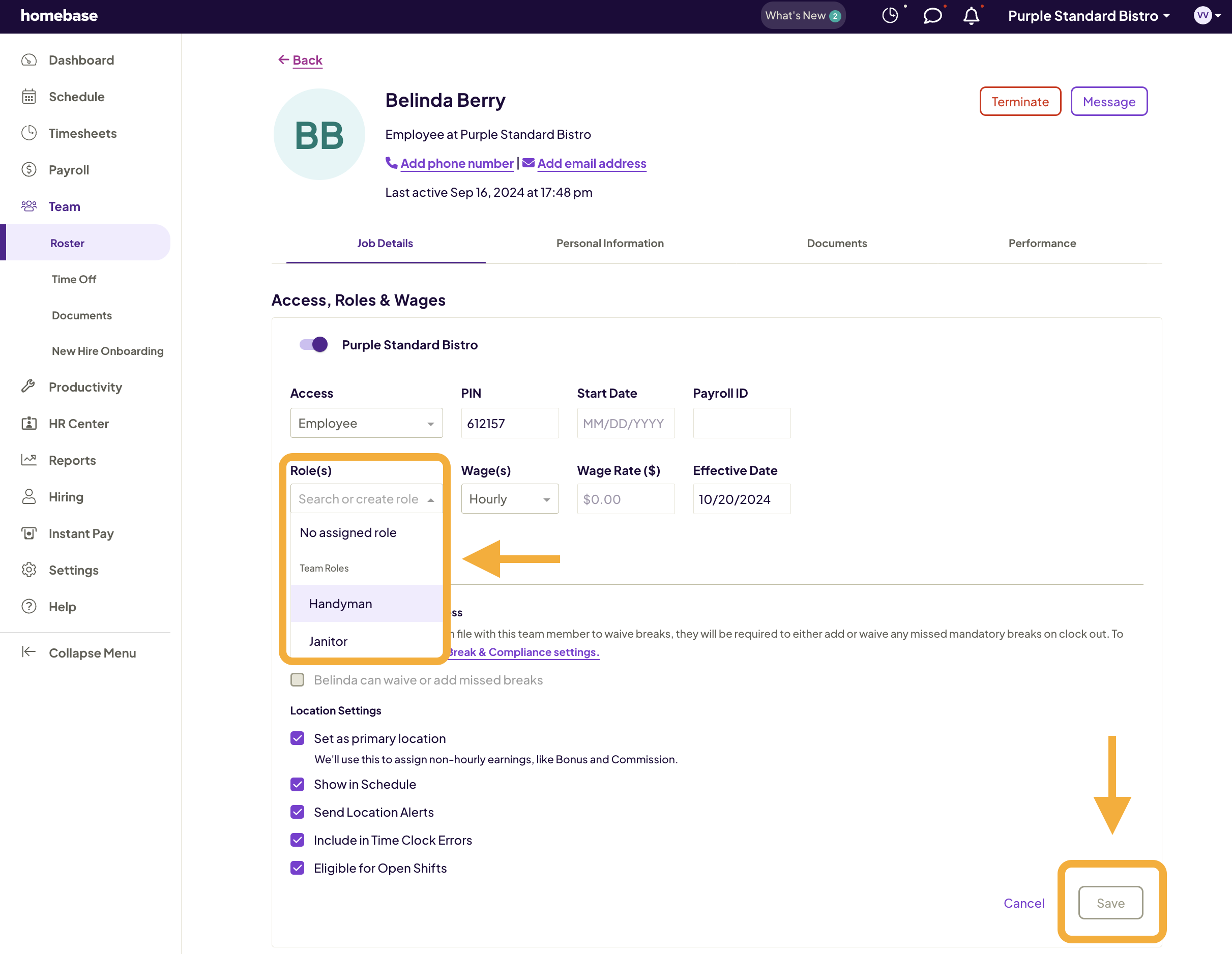This screenshot has width=1232, height=954.
Task: Open the Performance tab
Action: (1042, 243)
